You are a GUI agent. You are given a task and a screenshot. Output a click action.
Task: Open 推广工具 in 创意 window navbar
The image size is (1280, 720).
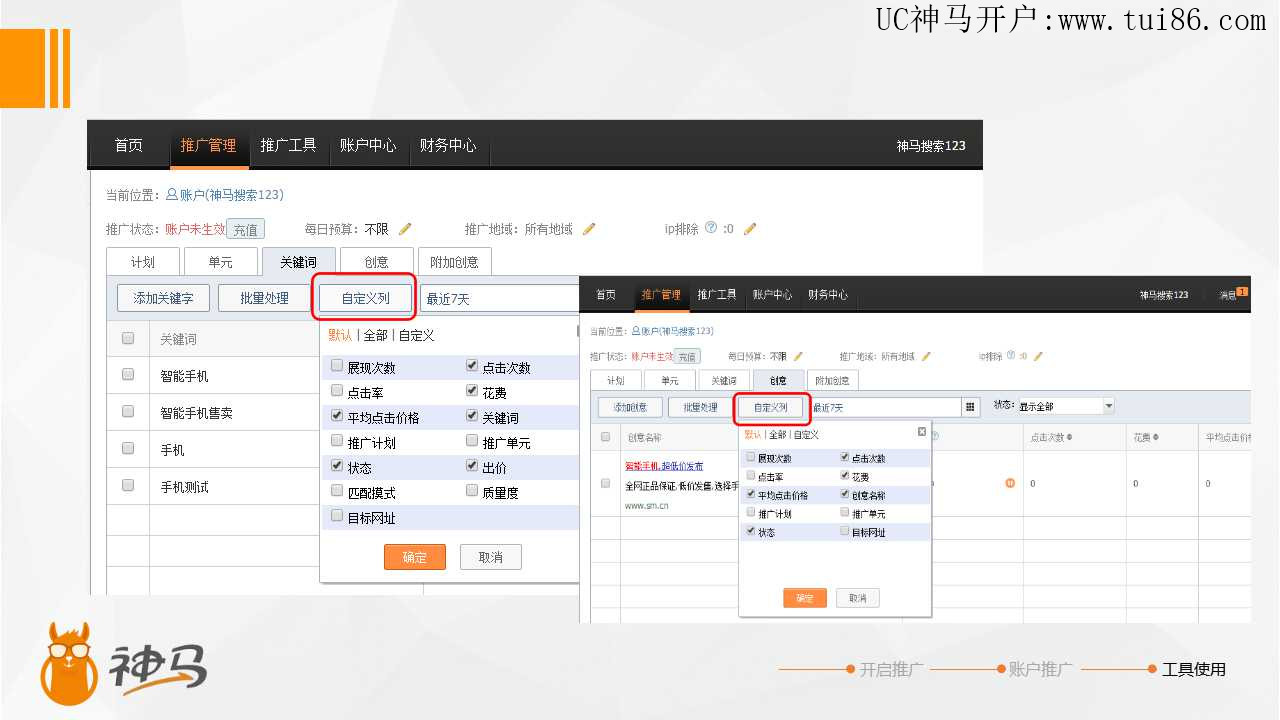(x=716, y=294)
